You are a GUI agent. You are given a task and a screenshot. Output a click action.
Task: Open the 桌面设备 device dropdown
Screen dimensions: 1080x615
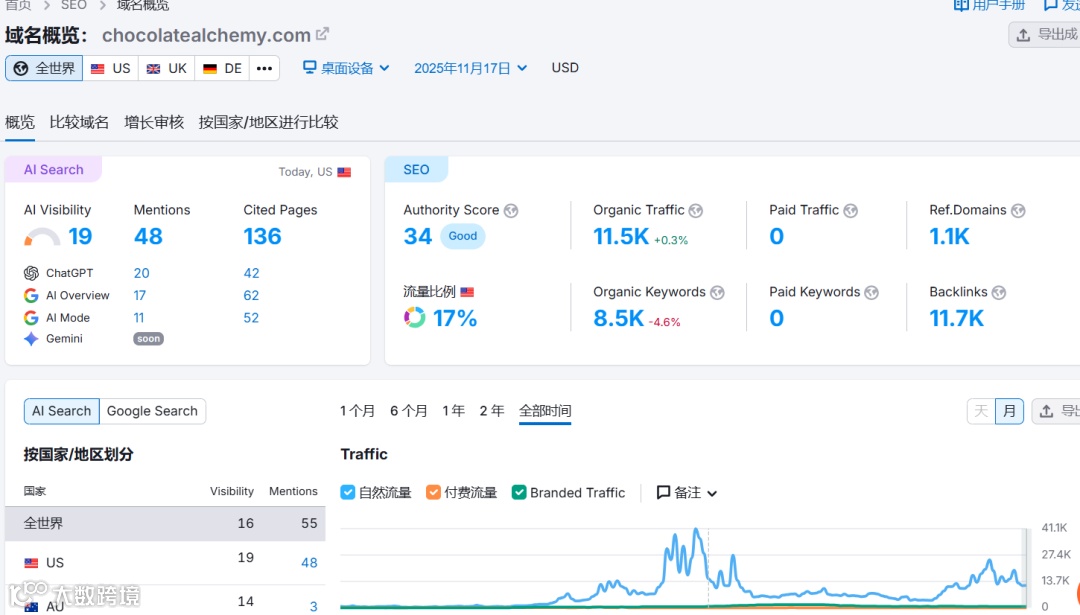point(346,68)
